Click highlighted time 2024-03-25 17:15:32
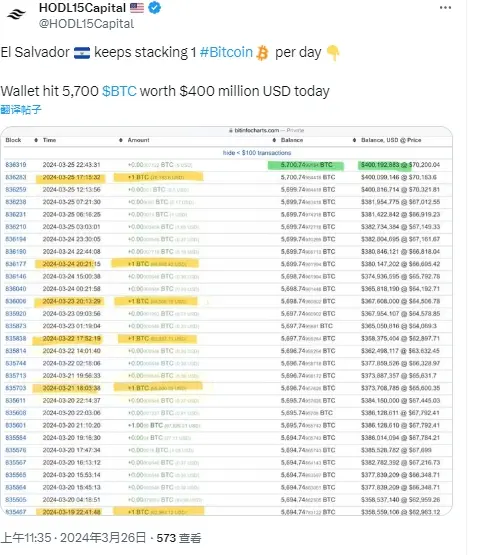The height and width of the screenshot is (555, 479). coord(72,177)
